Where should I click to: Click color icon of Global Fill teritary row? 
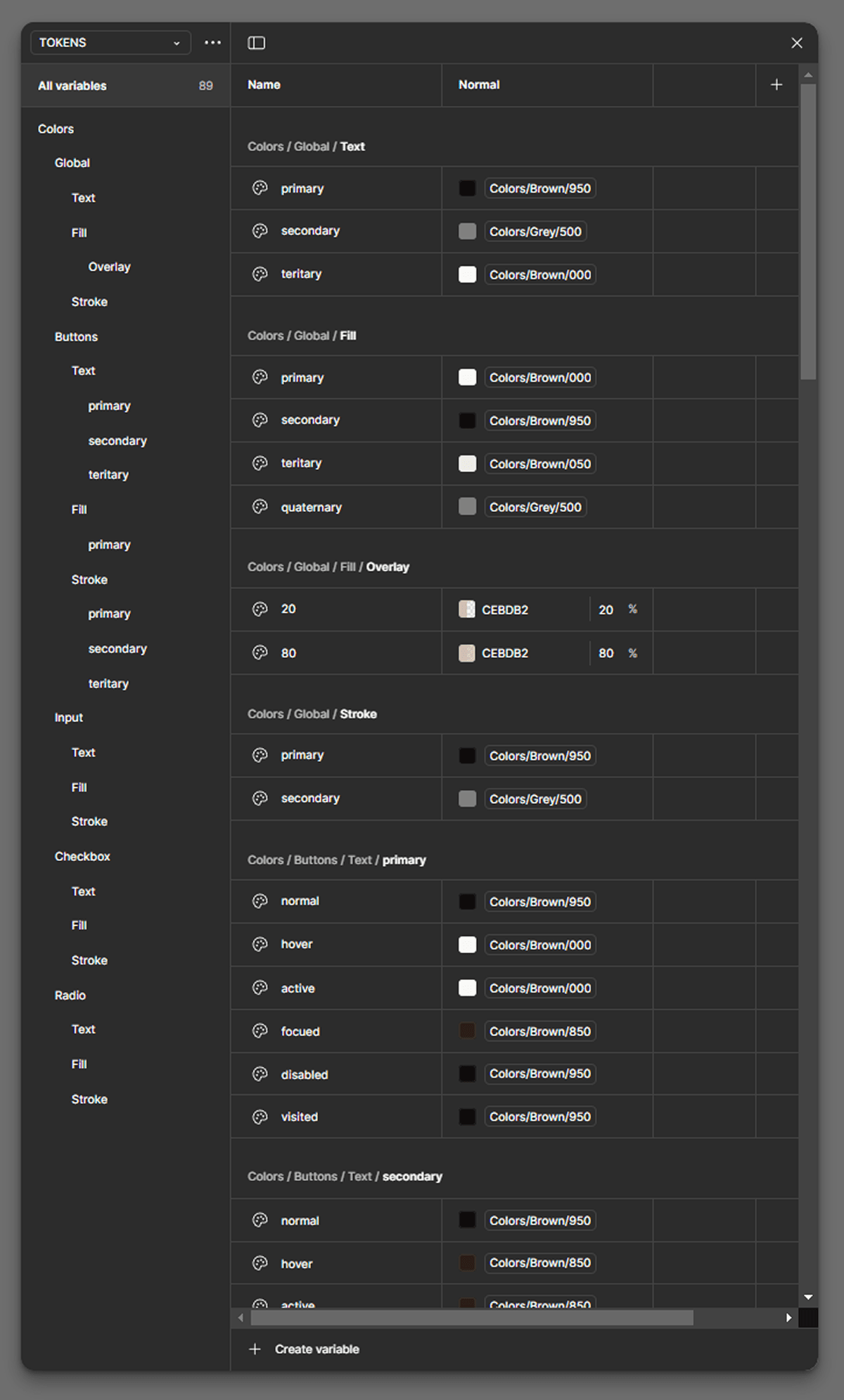pos(260,464)
